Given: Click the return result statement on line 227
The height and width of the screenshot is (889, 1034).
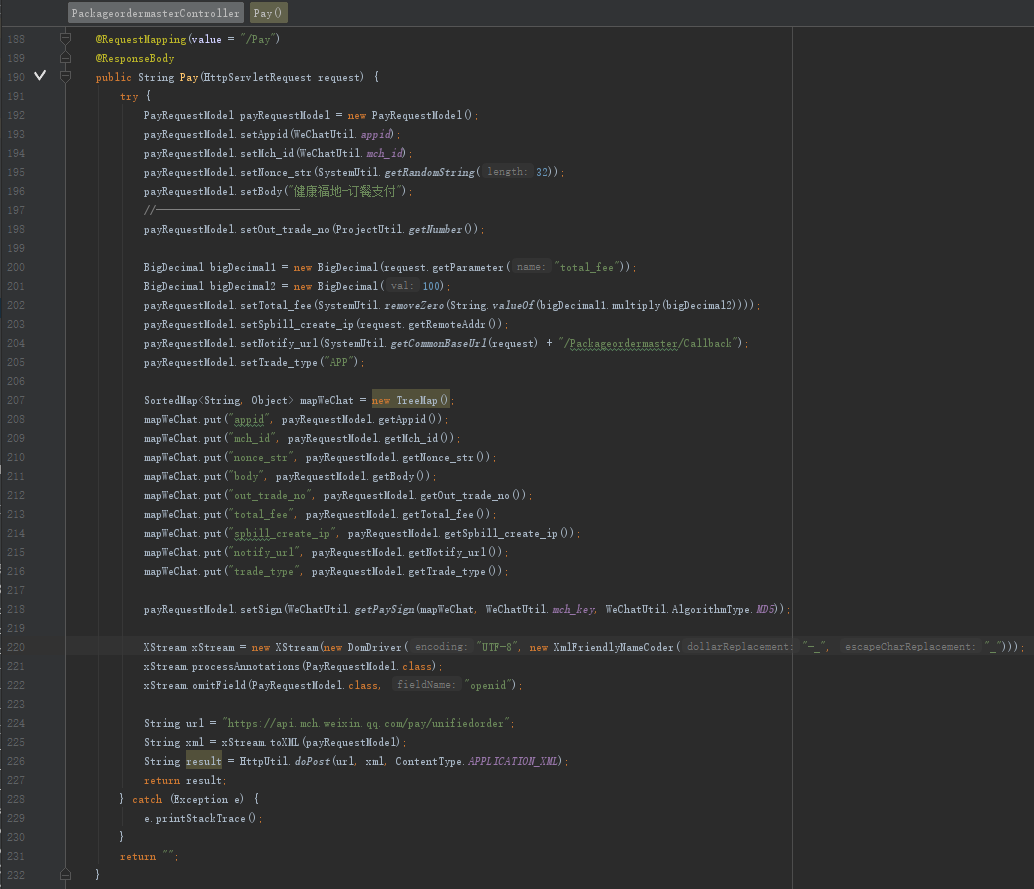Looking at the screenshot, I should coord(185,781).
